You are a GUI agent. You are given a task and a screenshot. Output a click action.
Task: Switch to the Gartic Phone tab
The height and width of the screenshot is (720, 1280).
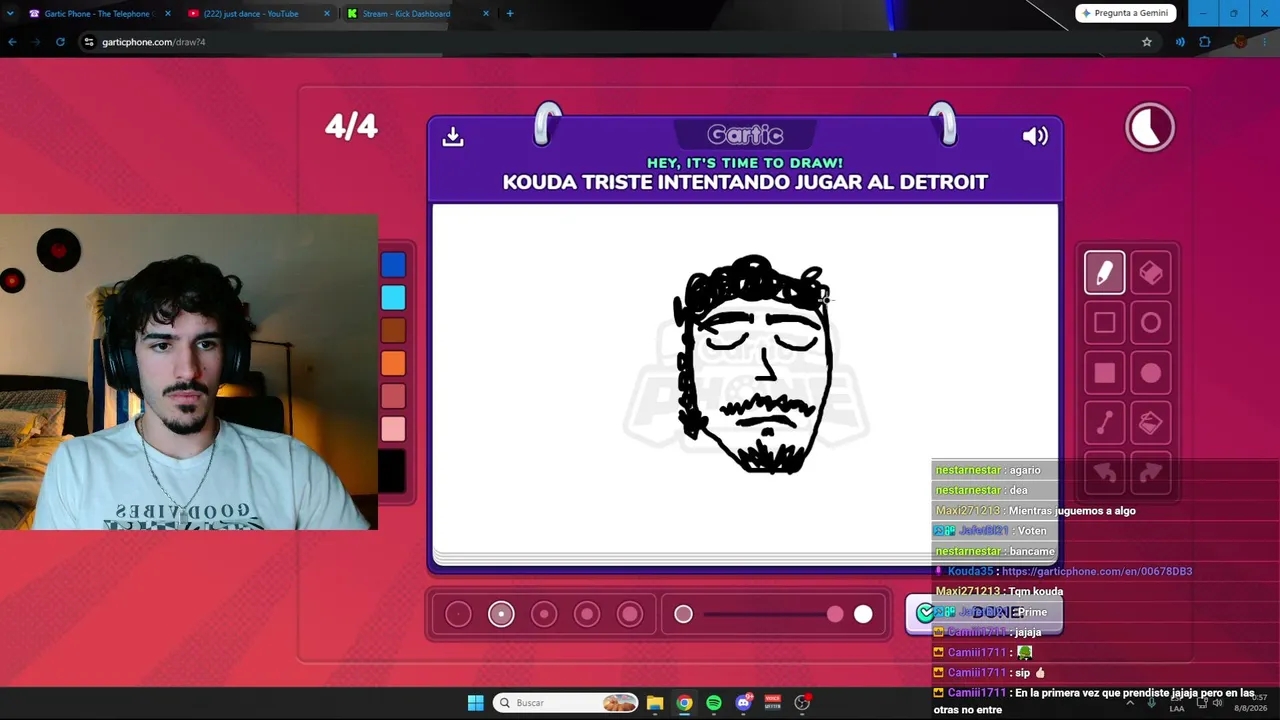[x=100, y=14]
